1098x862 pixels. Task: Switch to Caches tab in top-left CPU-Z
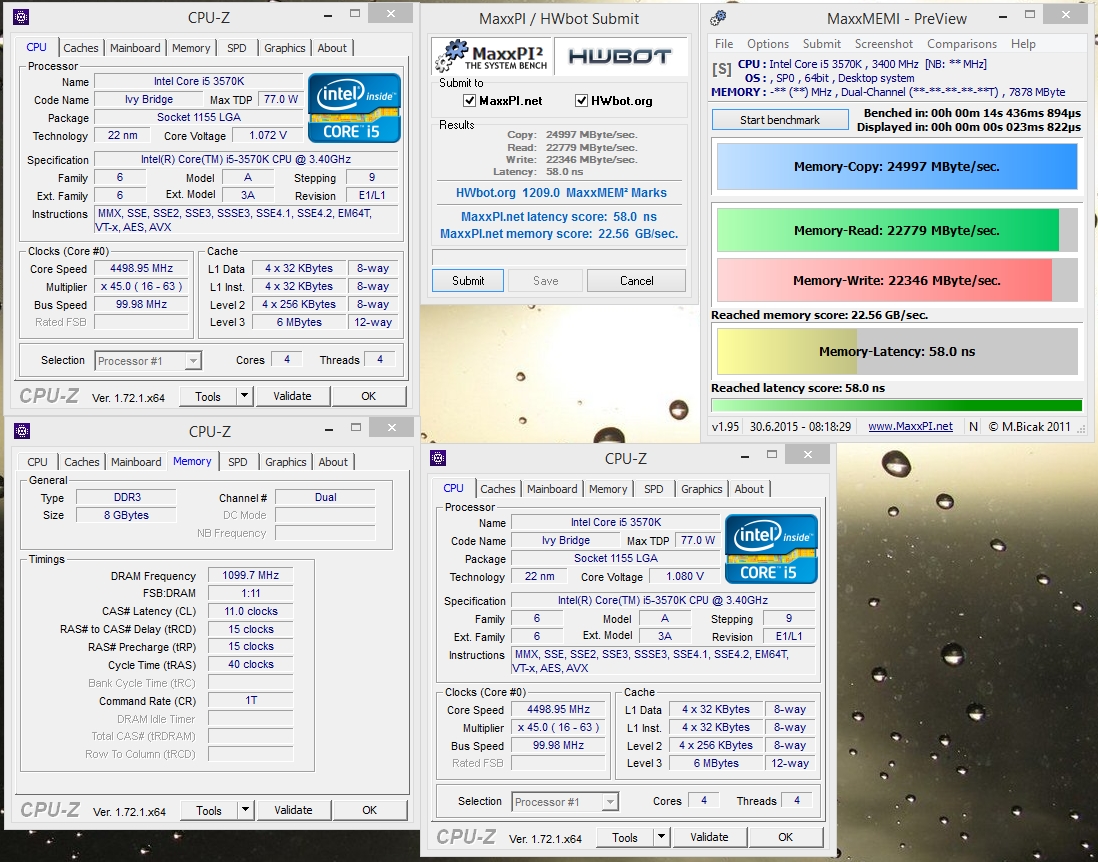81,48
